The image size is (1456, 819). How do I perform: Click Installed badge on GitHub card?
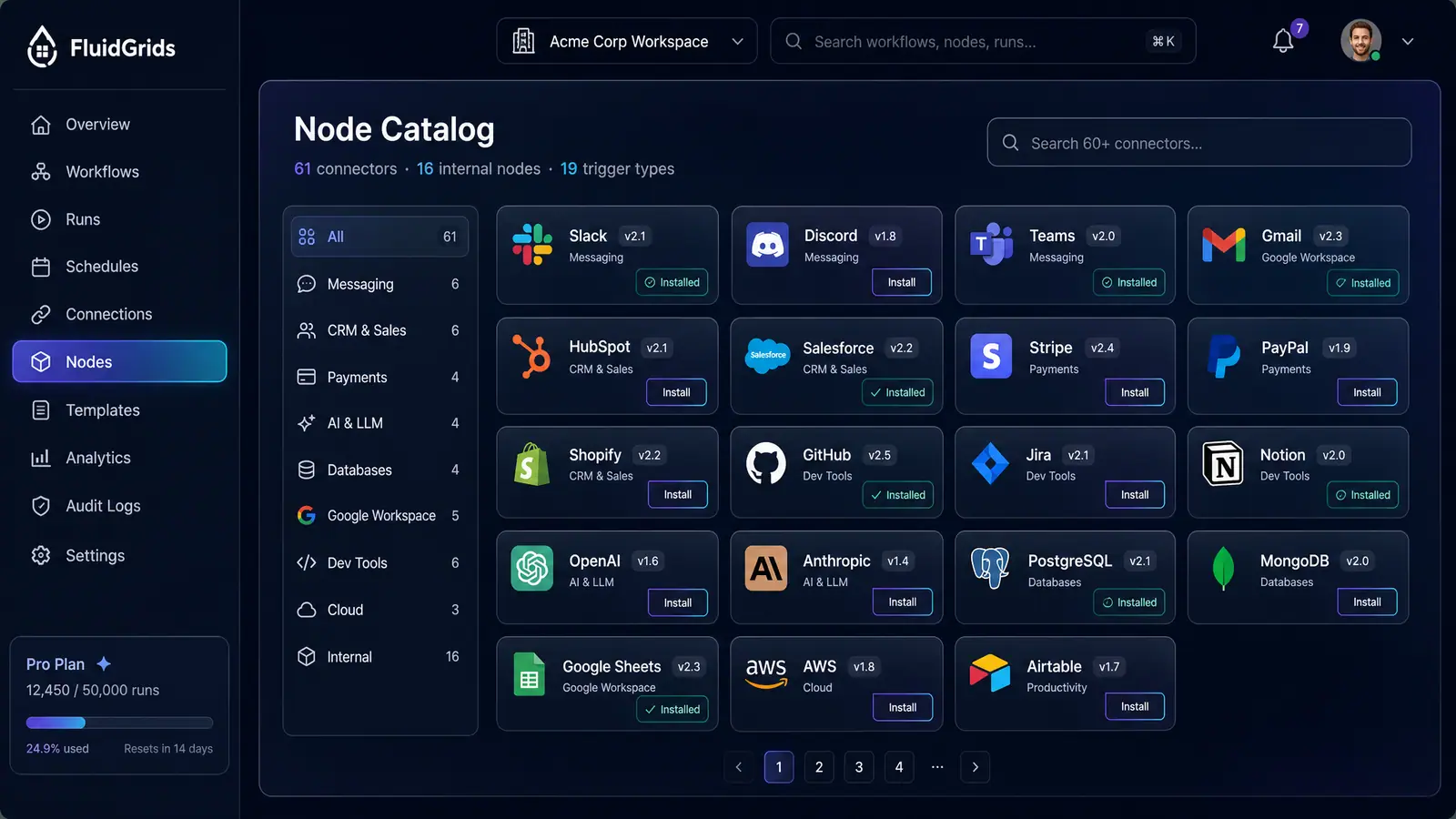[897, 495]
